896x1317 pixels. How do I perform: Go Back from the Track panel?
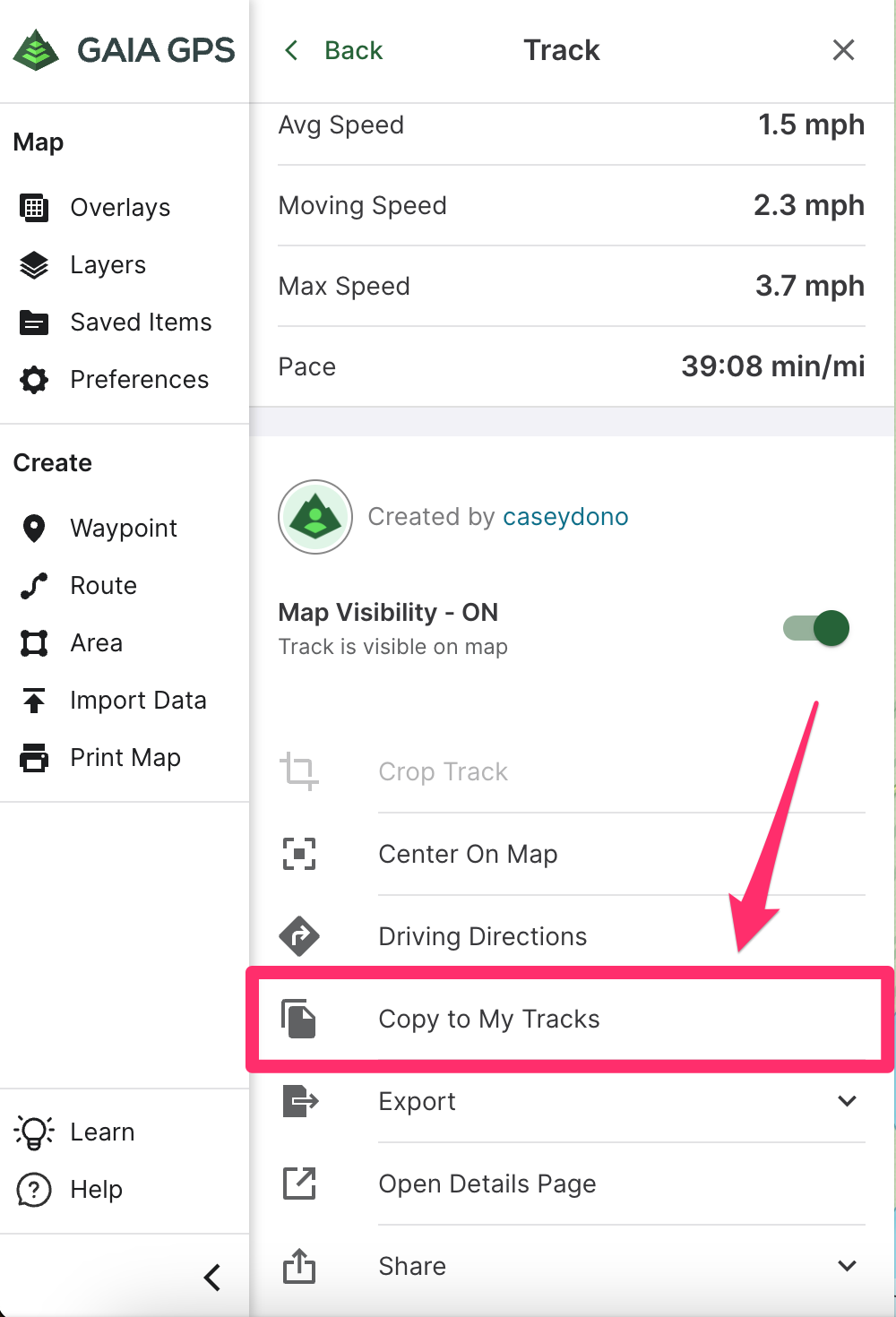click(335, 50)
